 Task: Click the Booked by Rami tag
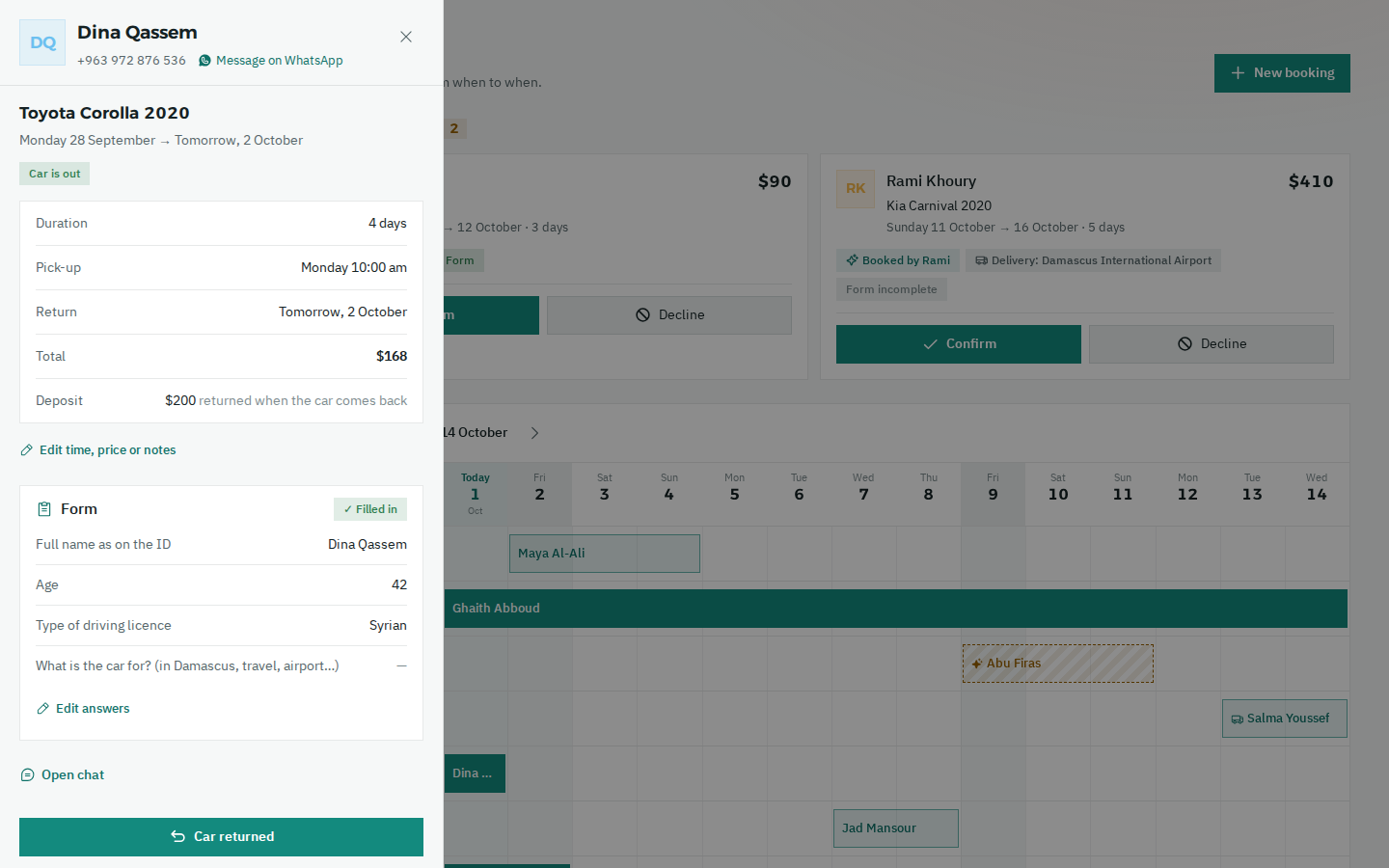tap(898, 260)
